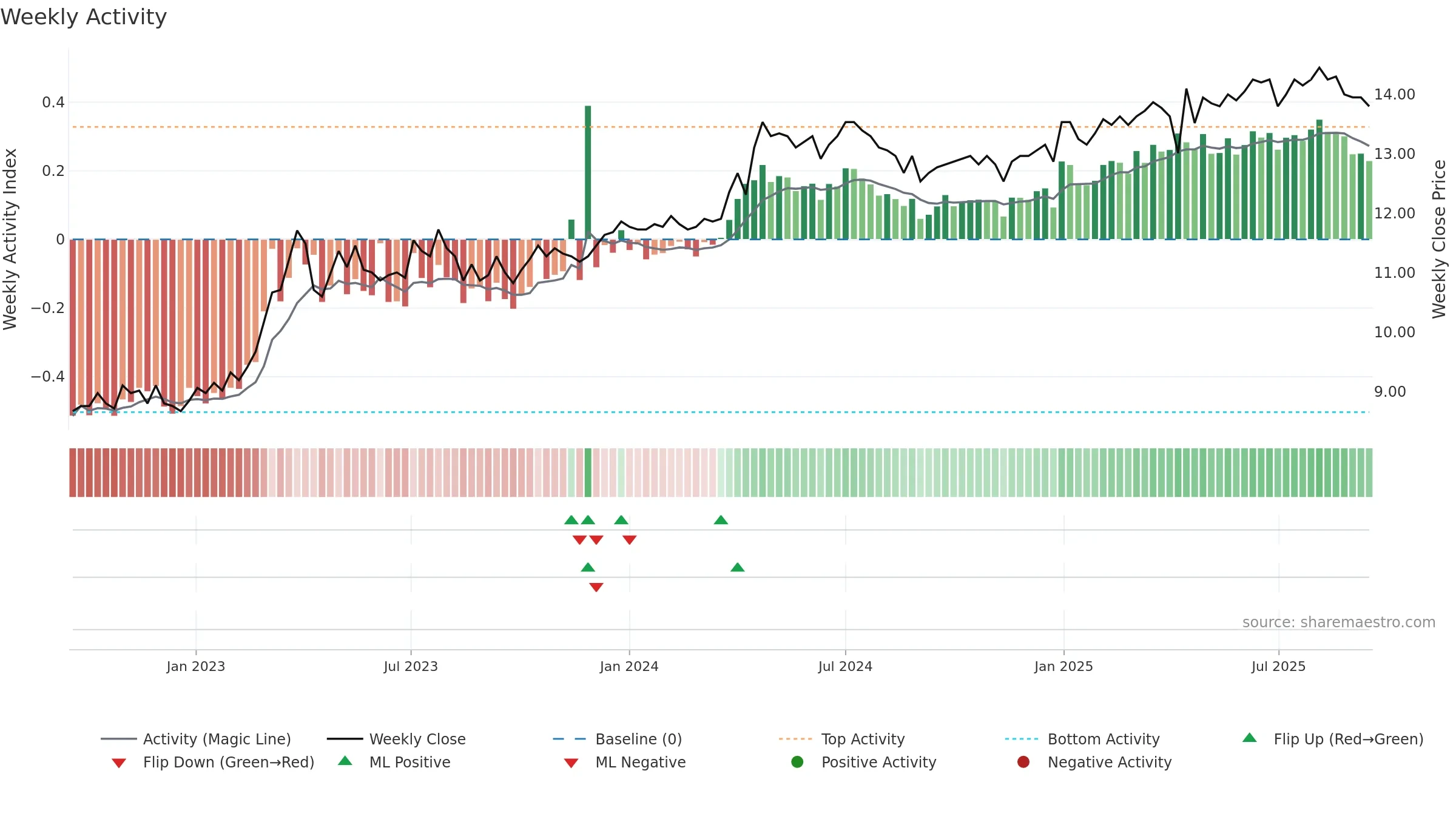This screenshot has width=1456, height=819.
Task: Toggle the Flip Up (Red→Green) legend entry
Action: click(1333, 739)
